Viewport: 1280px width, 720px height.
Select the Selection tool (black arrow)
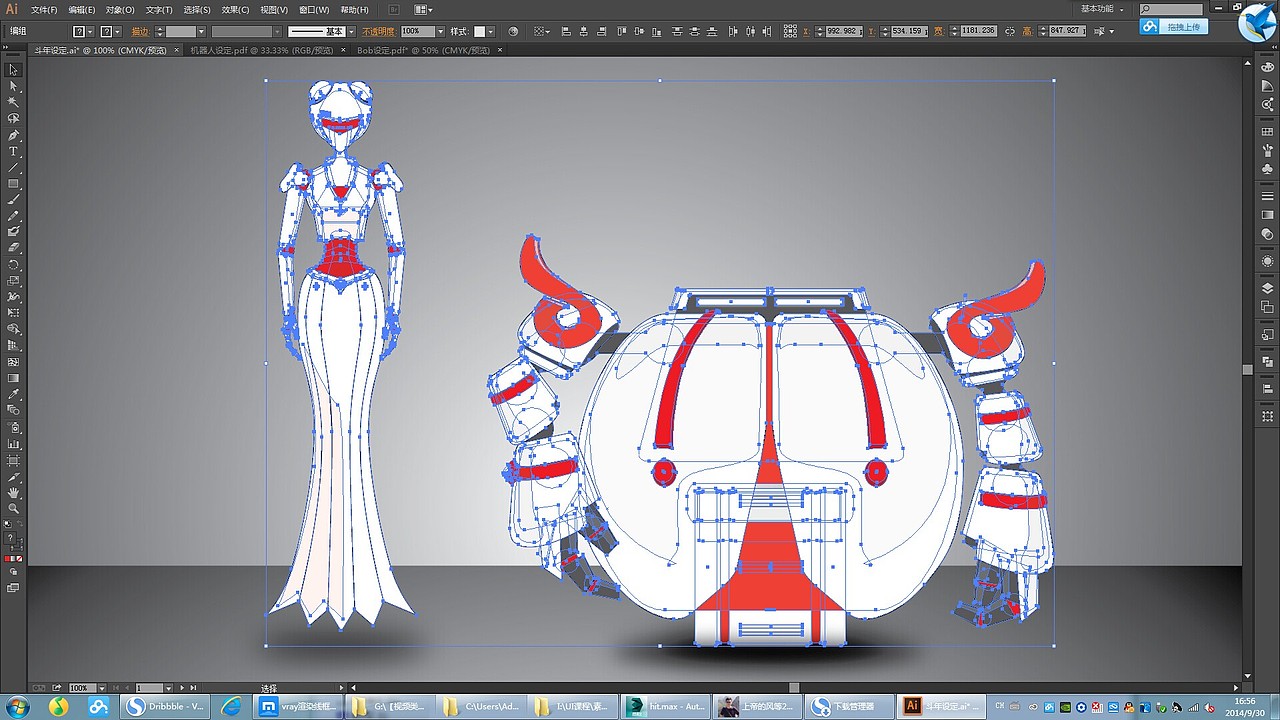pos(14,70)
